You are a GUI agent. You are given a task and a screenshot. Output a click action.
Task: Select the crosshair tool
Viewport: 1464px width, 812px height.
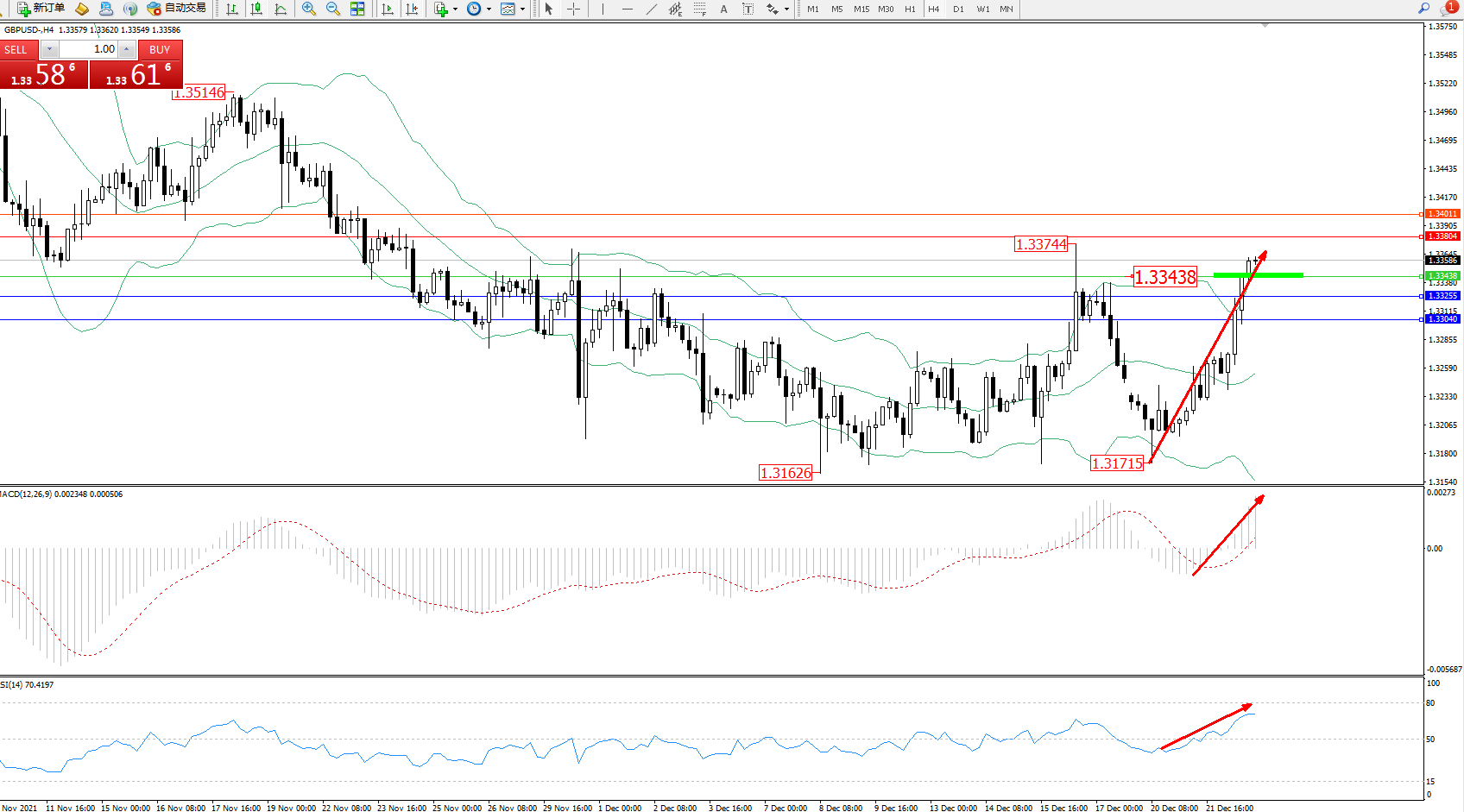point(573,9)
